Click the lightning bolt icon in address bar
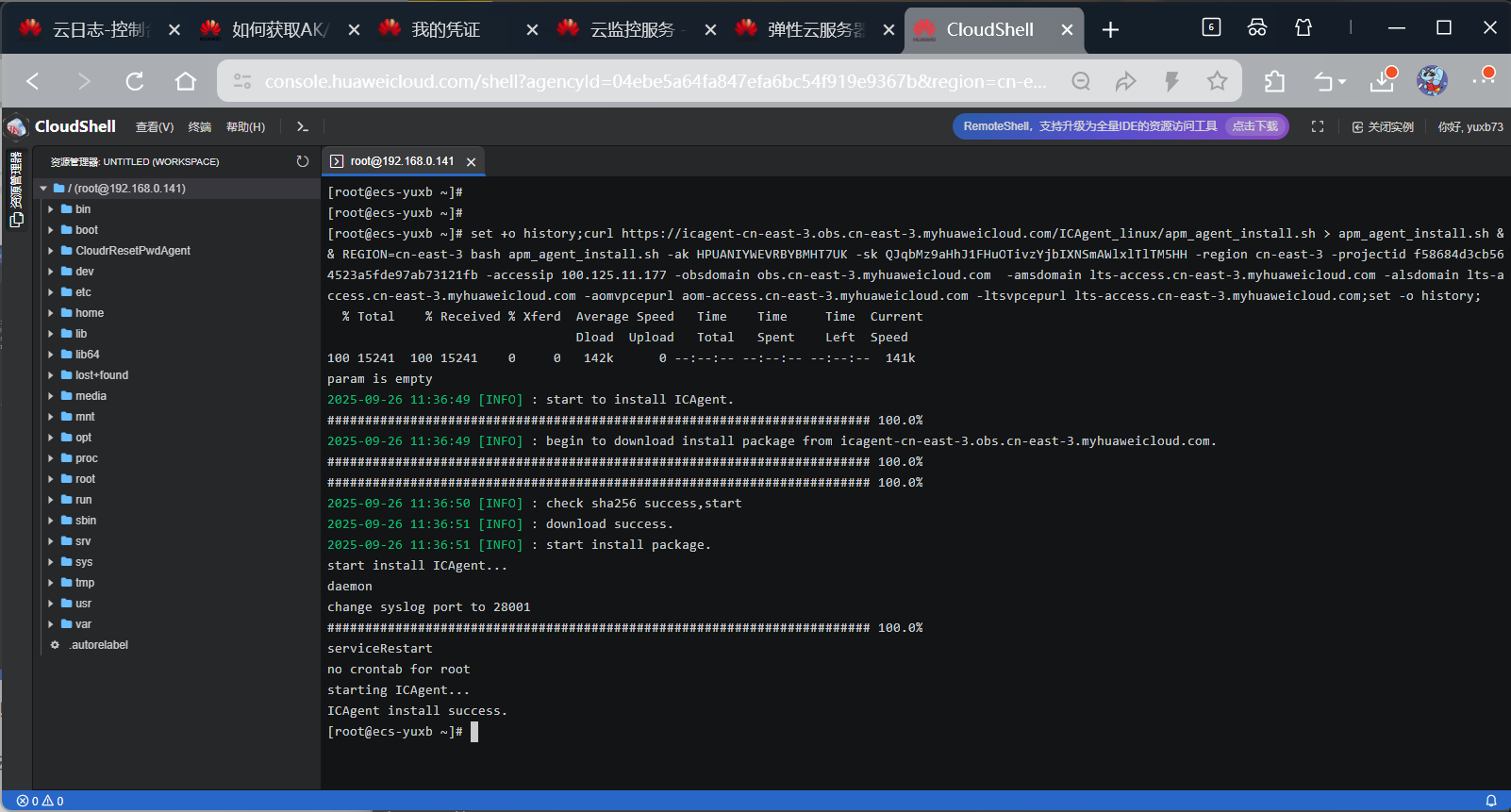The width and height of the screenshot is (1511, 812). (1171, 81)
